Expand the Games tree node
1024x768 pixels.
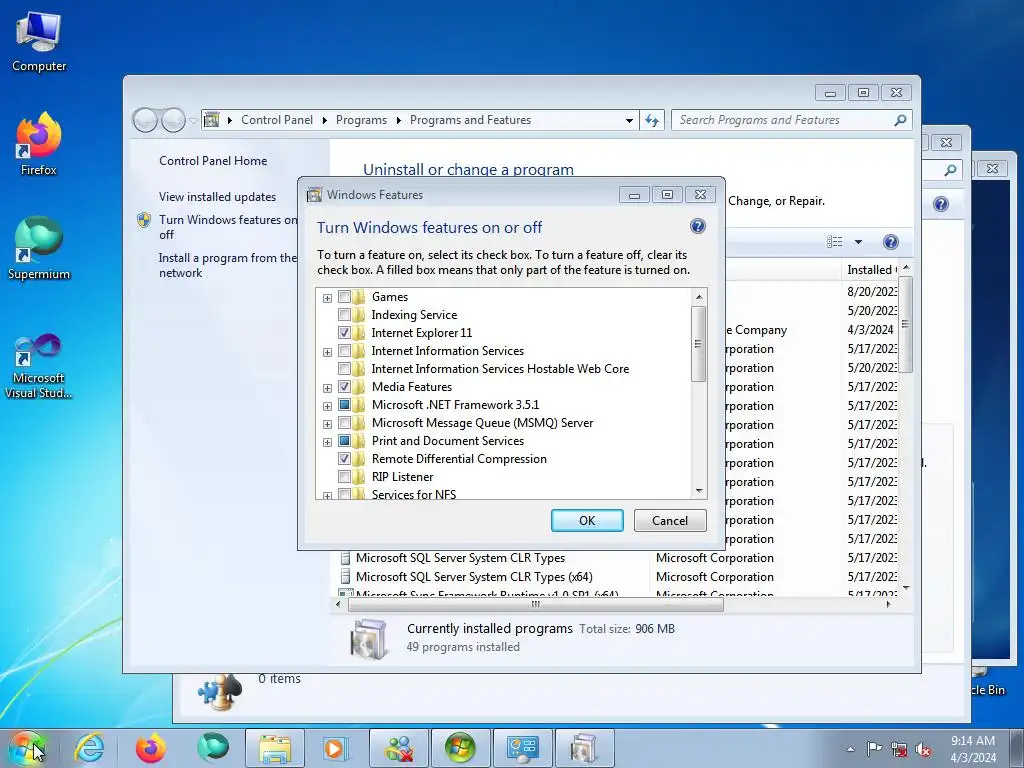[x=327, y=298]
